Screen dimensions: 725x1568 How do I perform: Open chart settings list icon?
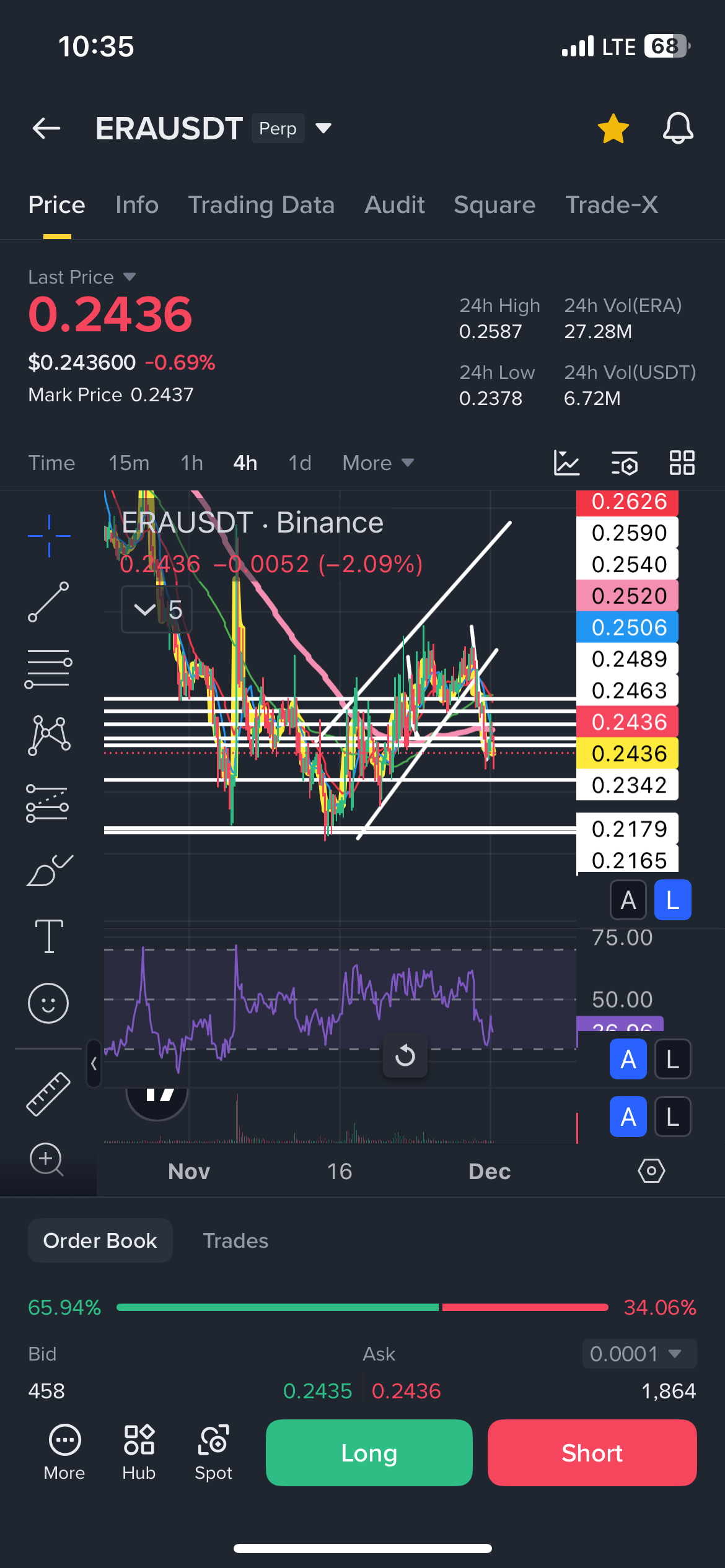click(x=625, y=463)
